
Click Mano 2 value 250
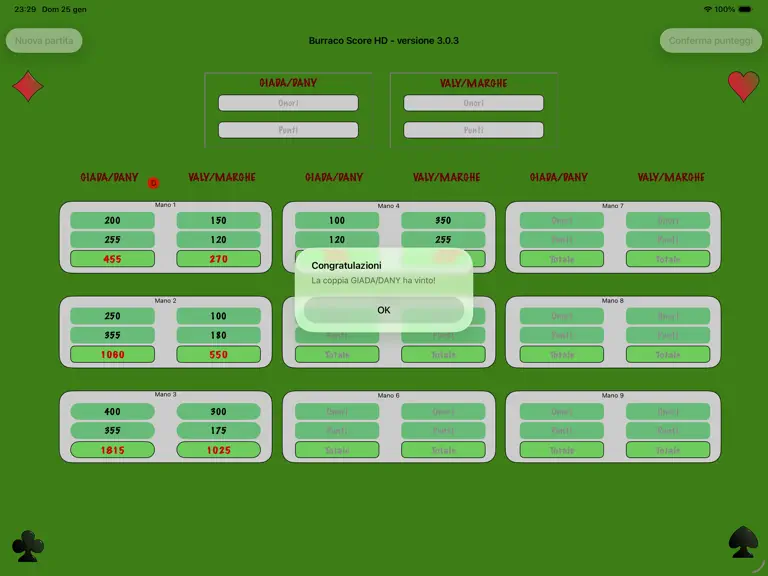pos(112,316)
